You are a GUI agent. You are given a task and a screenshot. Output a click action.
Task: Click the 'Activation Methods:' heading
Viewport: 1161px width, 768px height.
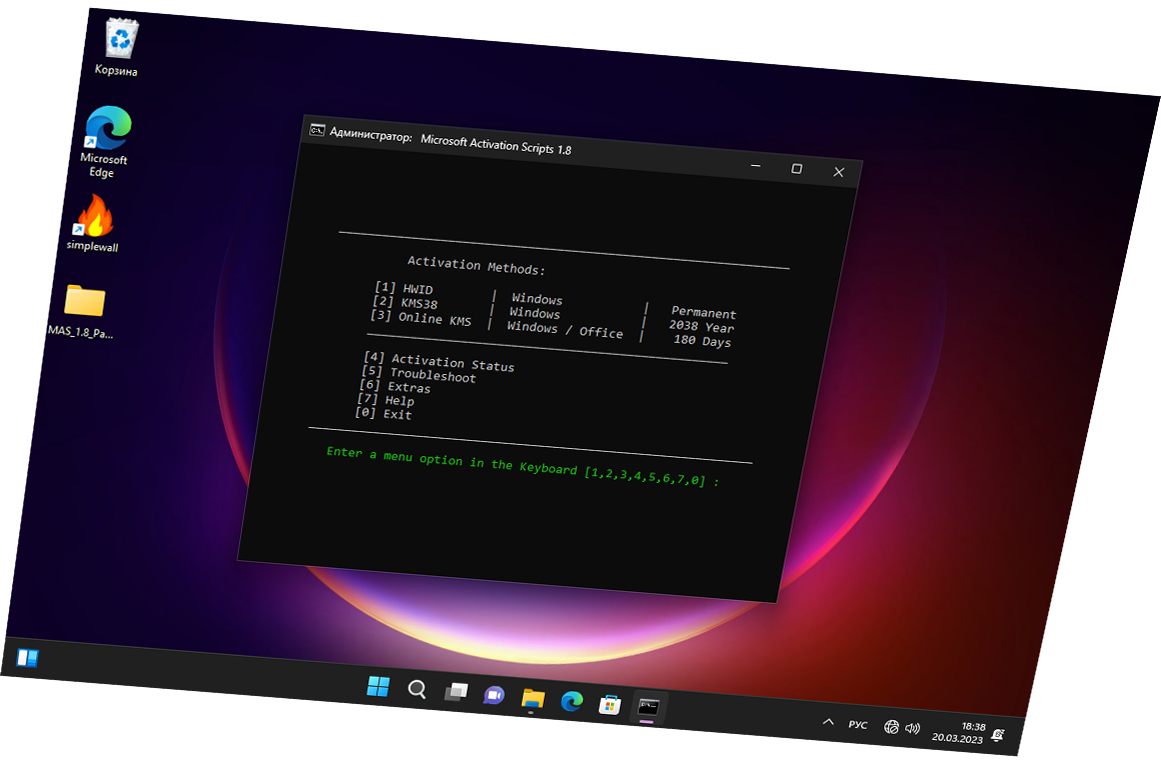pos(476,266)
